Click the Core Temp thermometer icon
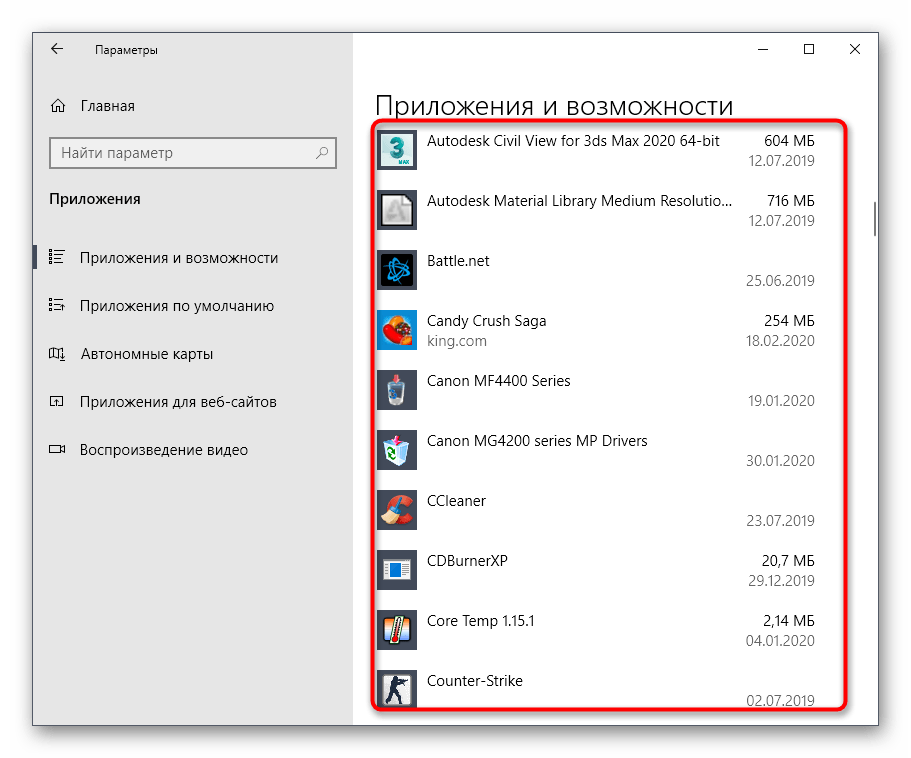Viewport: 911px width, 758px height. point(396,630)
